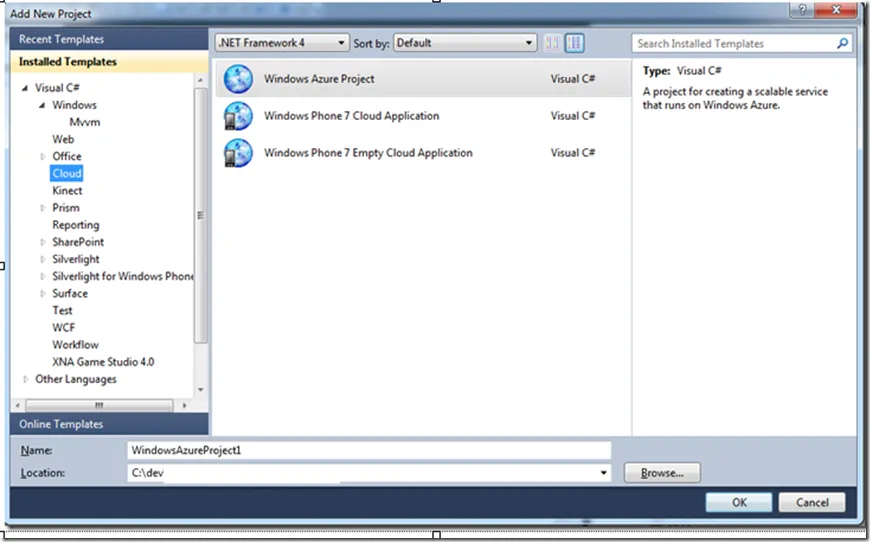The image size is (870, 542).
Task: Select the Web category
Action: (x=63, y=139)
